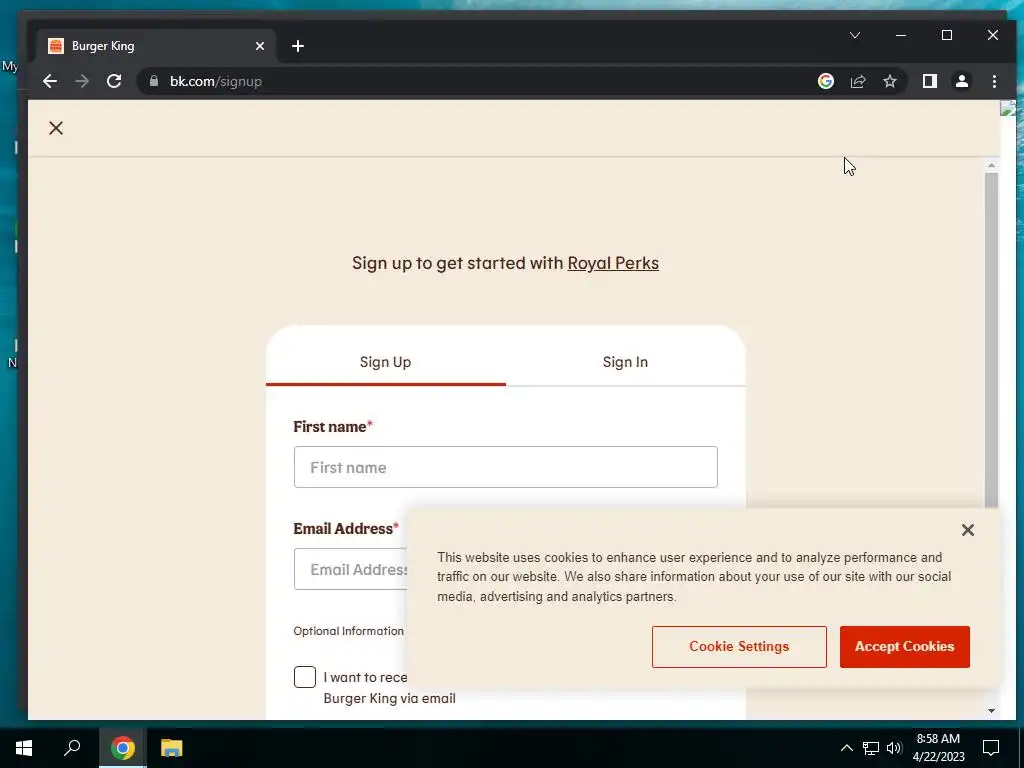Open the taskbar clock and date
The height and width of the screenshot is (768, 1024).
938,748
